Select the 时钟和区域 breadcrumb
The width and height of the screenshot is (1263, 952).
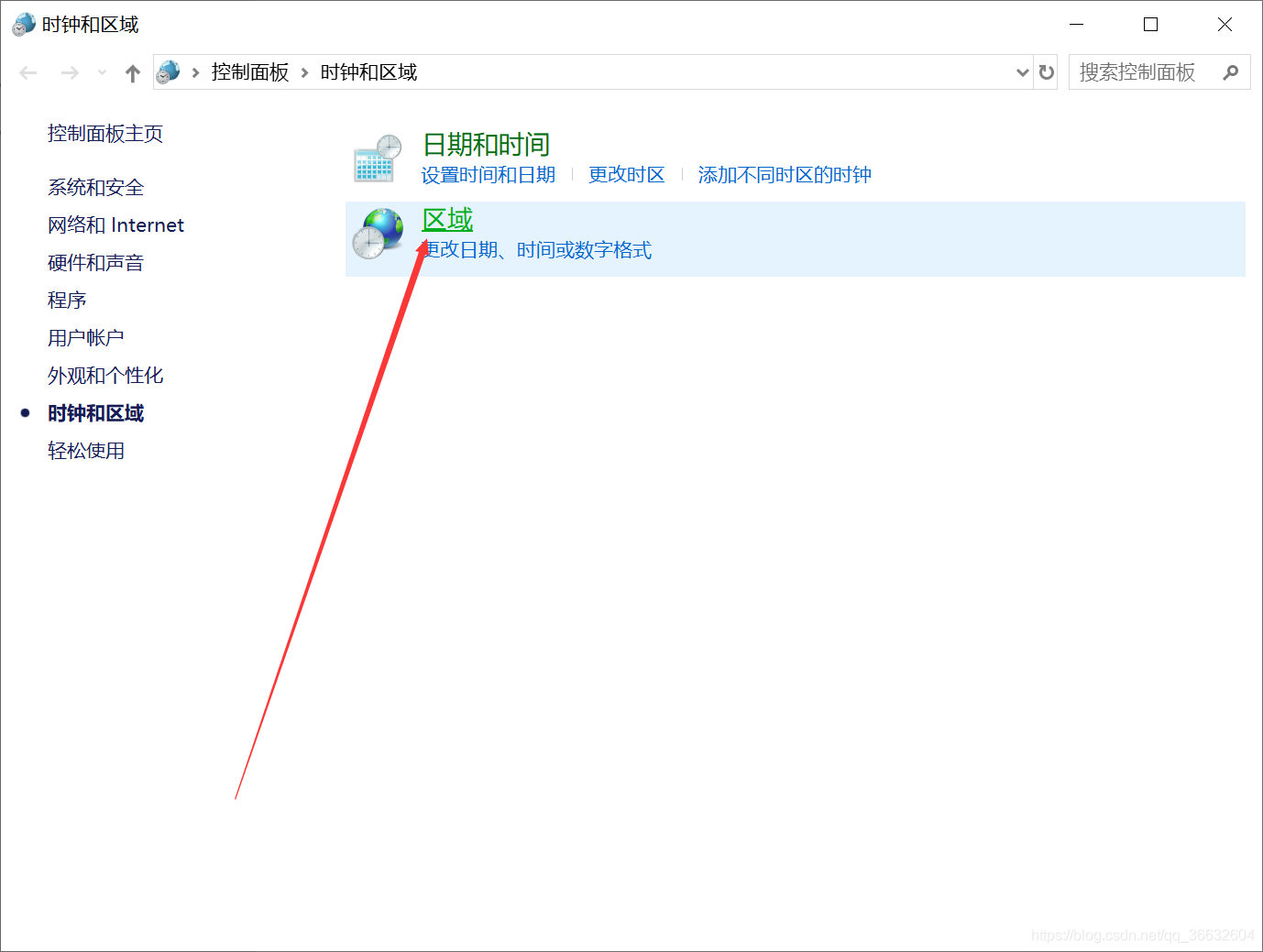click(x=368, y=72)
